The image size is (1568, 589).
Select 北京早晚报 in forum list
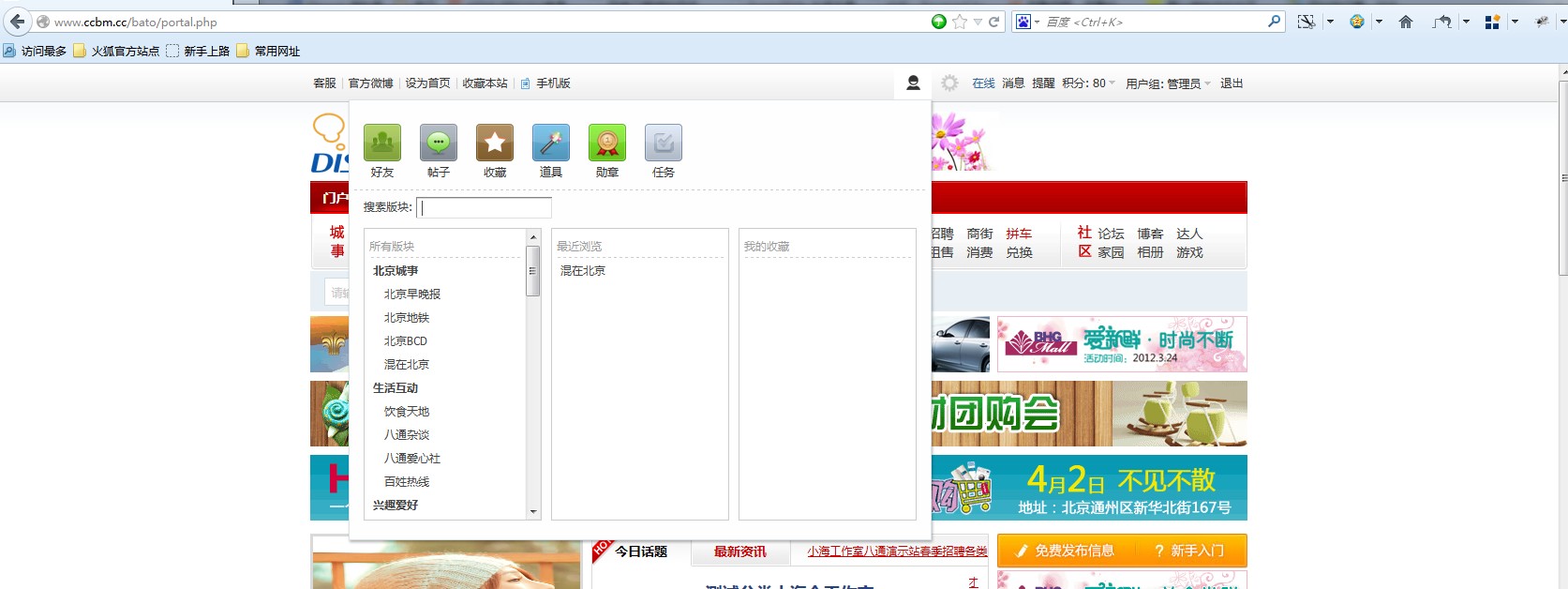click(412, 294)
